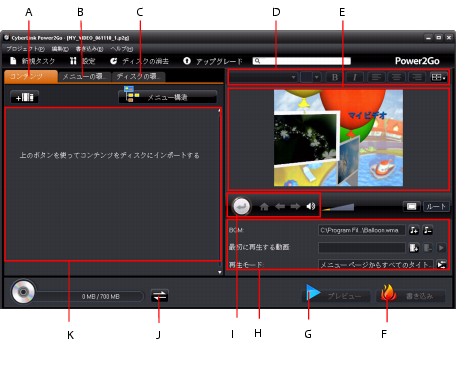467x388 pixels.
Task: Click the add background music icon
Action: click(414, 230)
